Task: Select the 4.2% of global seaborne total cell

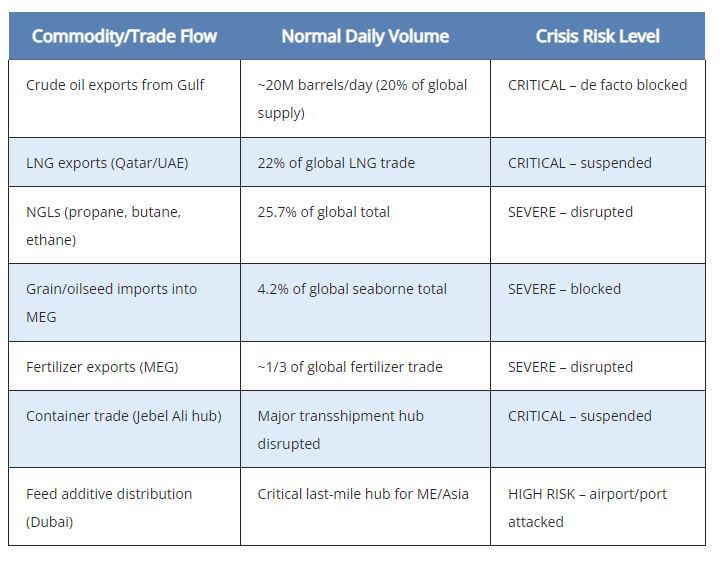Action: 352,289
